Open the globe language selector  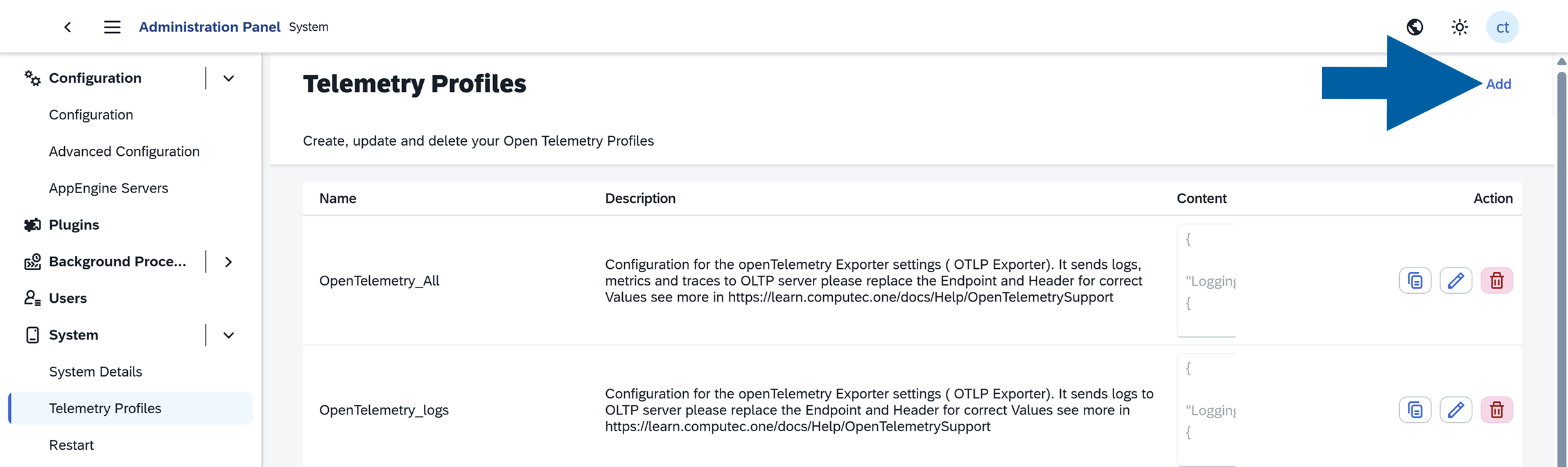(1415, 27)
